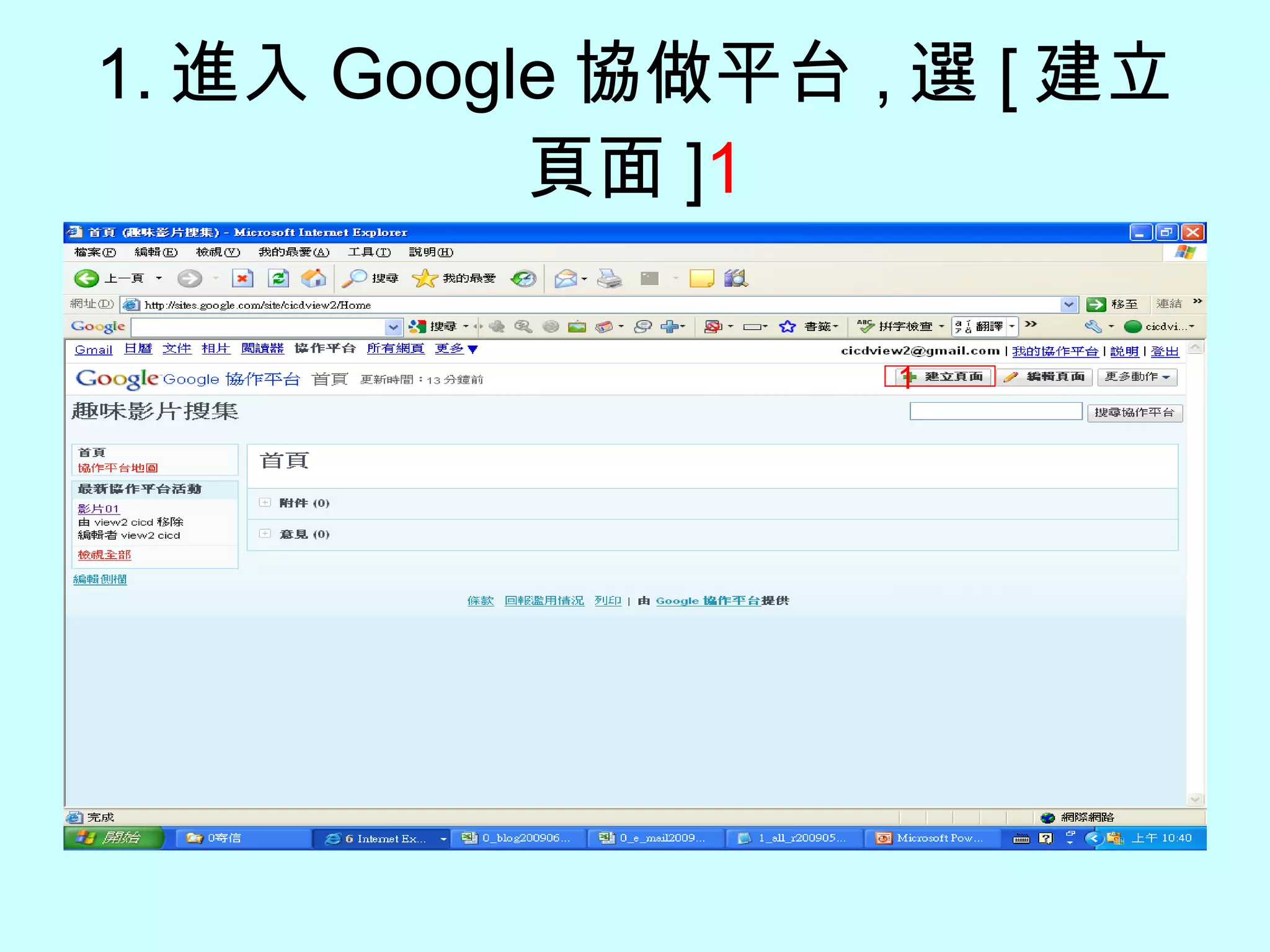Click the 列印 footer link

tap(608, 601)
